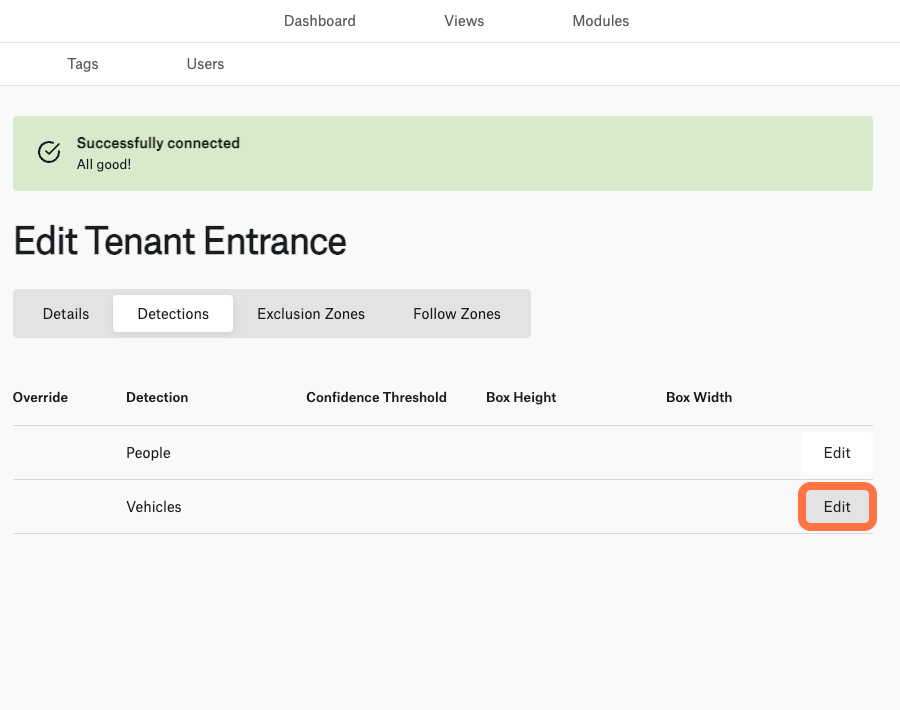
Task: Click the Box Width column header
Action: pos(699,397)
